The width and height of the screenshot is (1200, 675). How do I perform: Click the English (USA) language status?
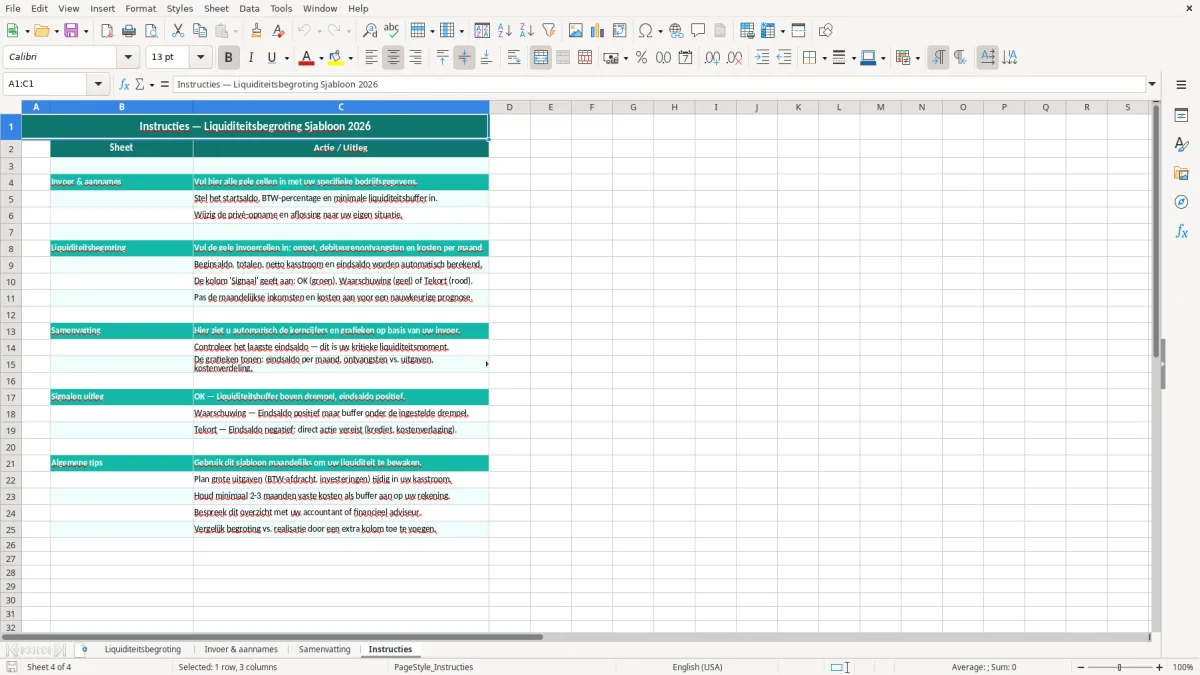click(x=697, y=667)
